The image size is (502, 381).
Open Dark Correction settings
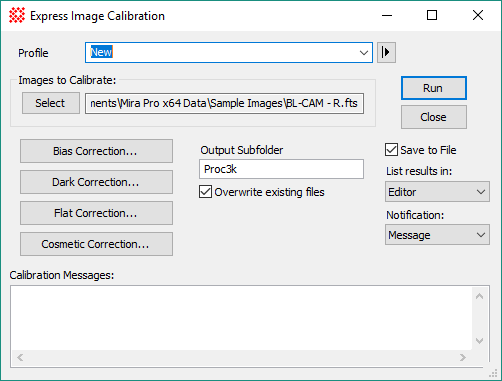(96, 182)
